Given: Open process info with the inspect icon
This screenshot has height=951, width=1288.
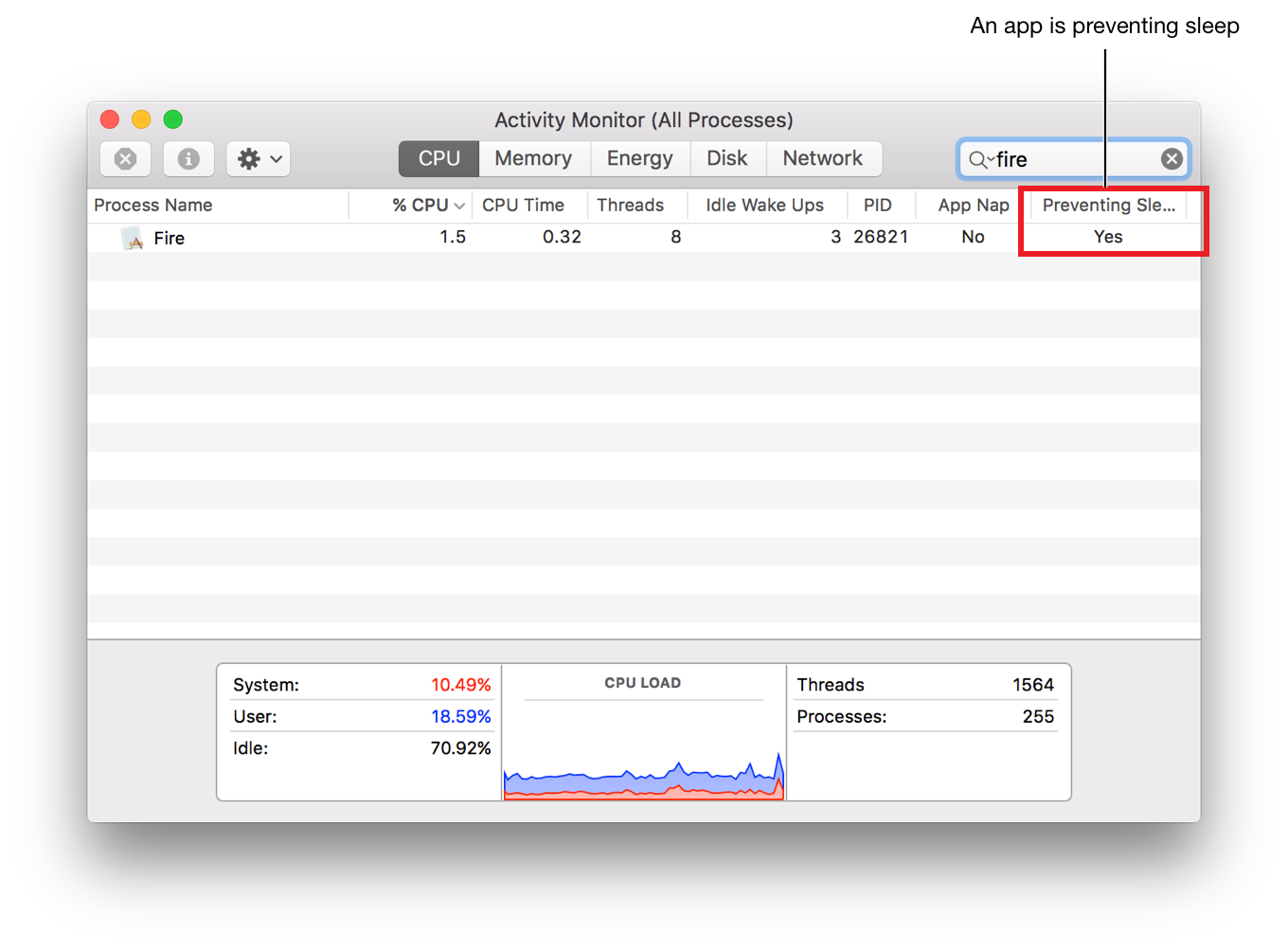Looking at the screenshot, I should coord(188,159).
